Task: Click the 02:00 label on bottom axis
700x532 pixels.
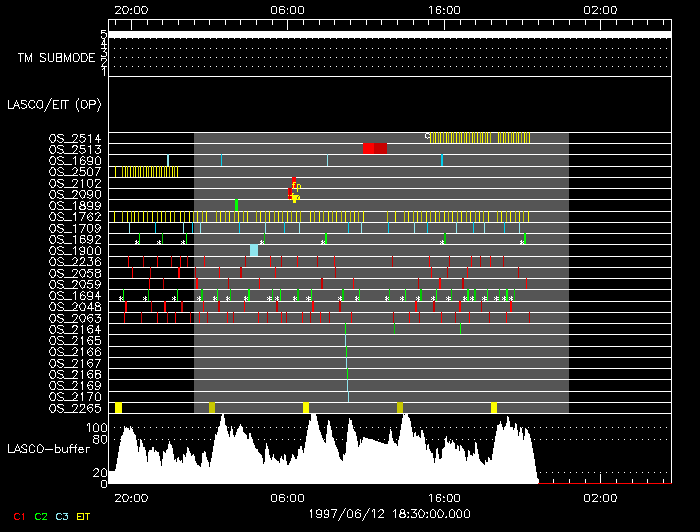Action: pos(600,498)
